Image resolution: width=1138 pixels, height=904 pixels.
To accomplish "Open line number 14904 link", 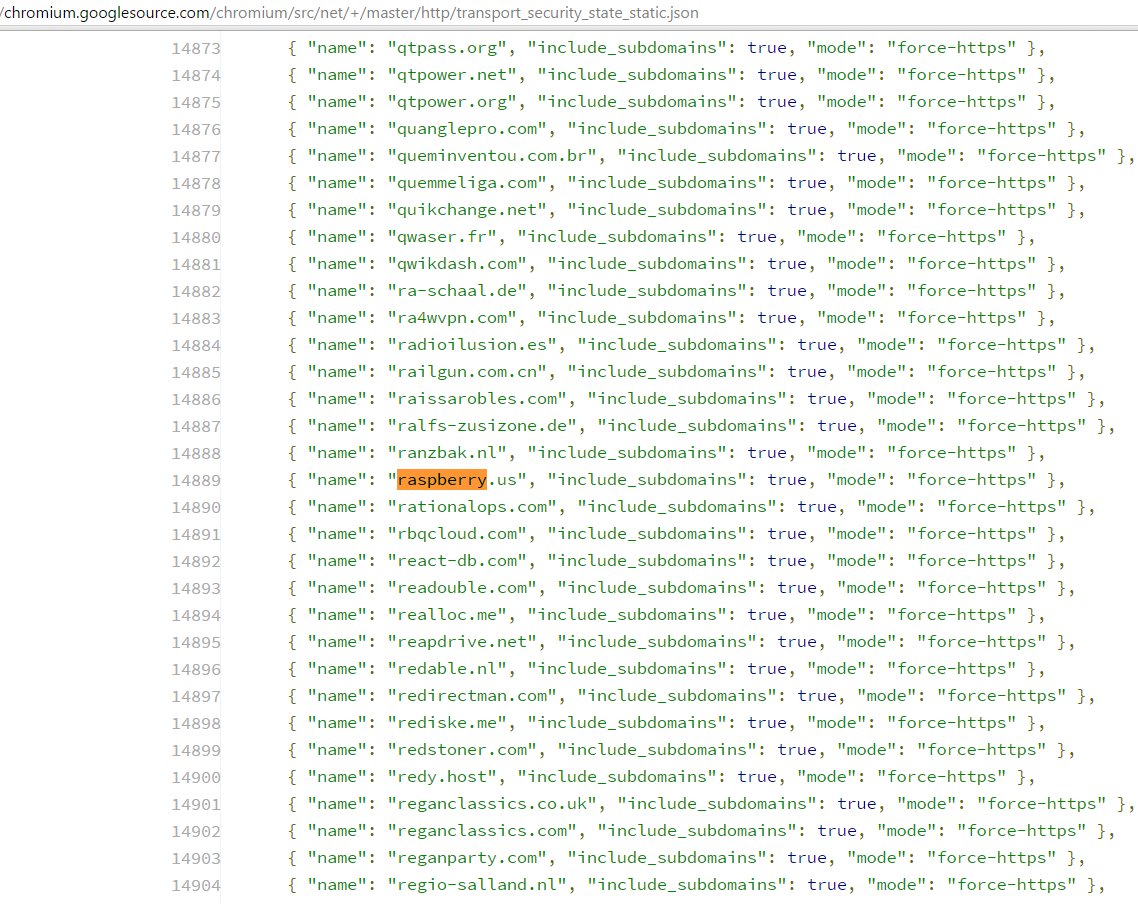I will 196,885.
